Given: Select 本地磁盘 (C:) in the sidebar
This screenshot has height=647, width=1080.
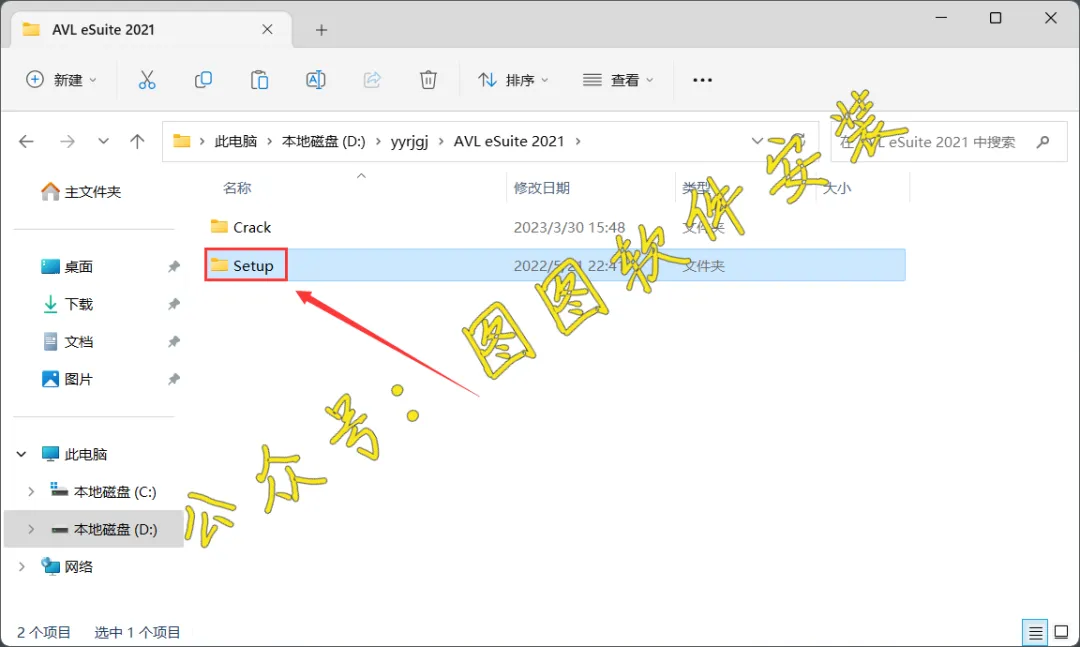Looking at the screenshot, I should coord(103,492).
